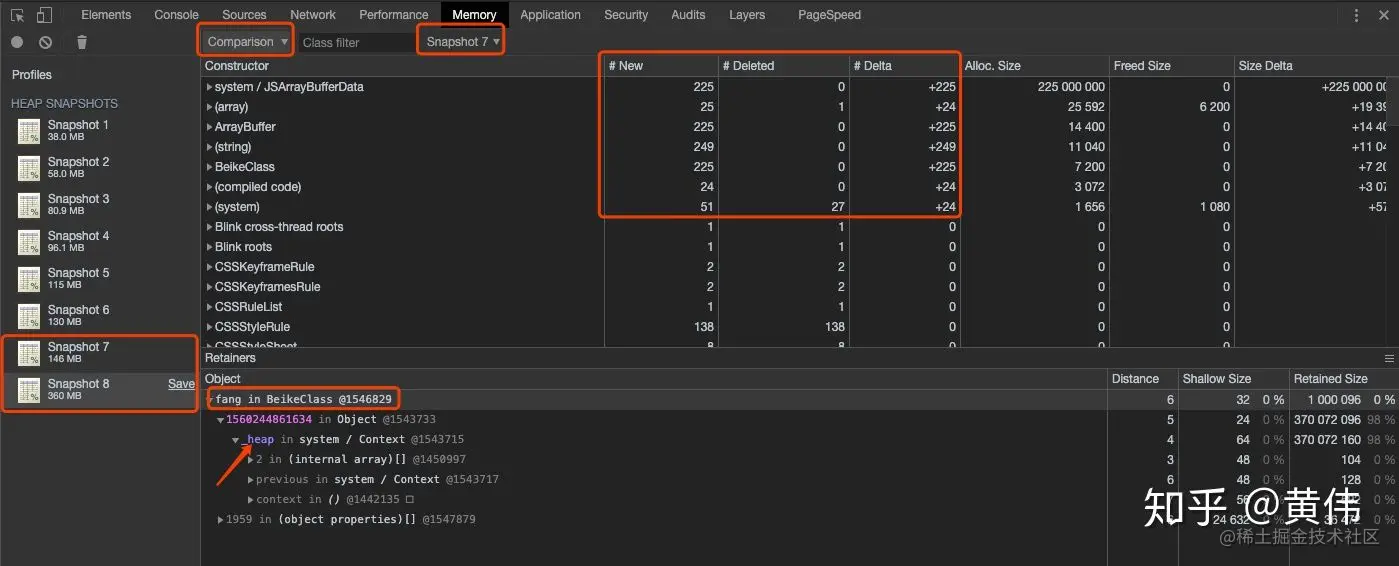
Task: Open the Comparison view dropdown
Action: [x=247, y=42]
